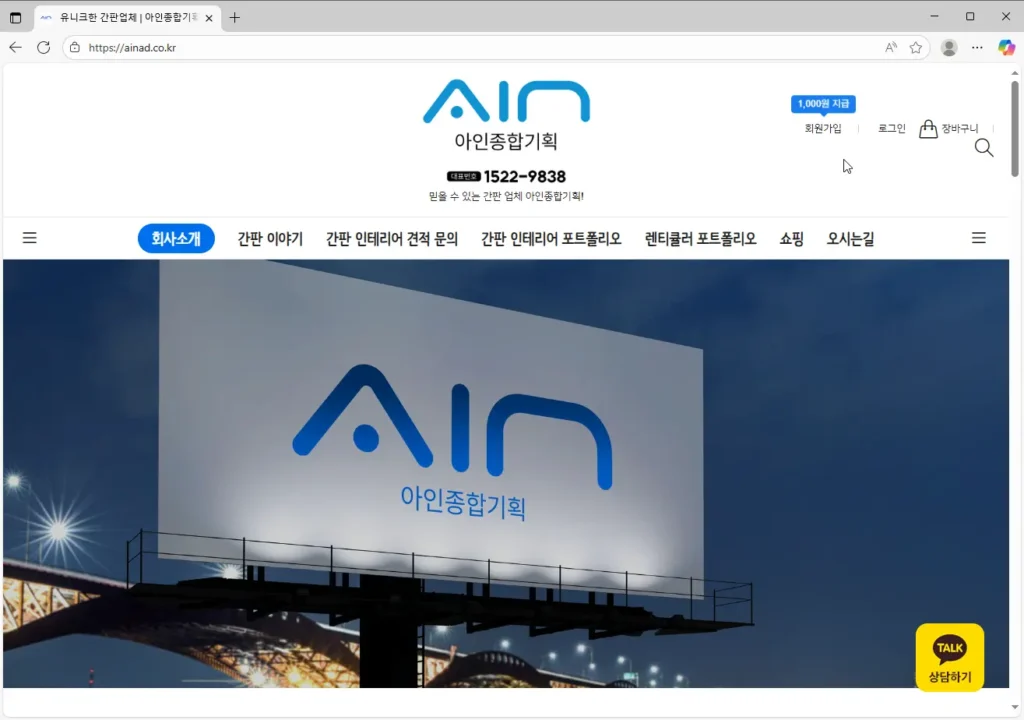Open the shopping cart bag icon
The height and width of the screenshot is (720, 1024).
928,129
